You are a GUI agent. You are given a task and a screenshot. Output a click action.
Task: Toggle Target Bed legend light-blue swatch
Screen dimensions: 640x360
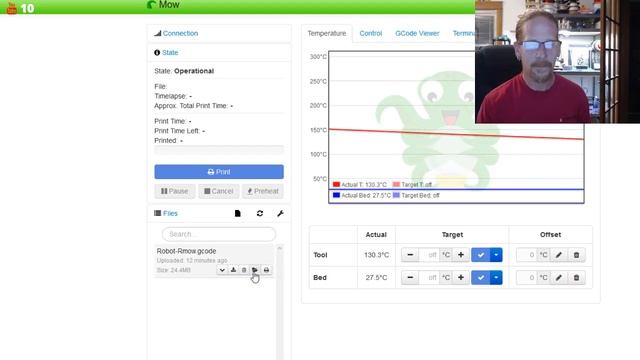pyautogui.click(x=396, y=195)
